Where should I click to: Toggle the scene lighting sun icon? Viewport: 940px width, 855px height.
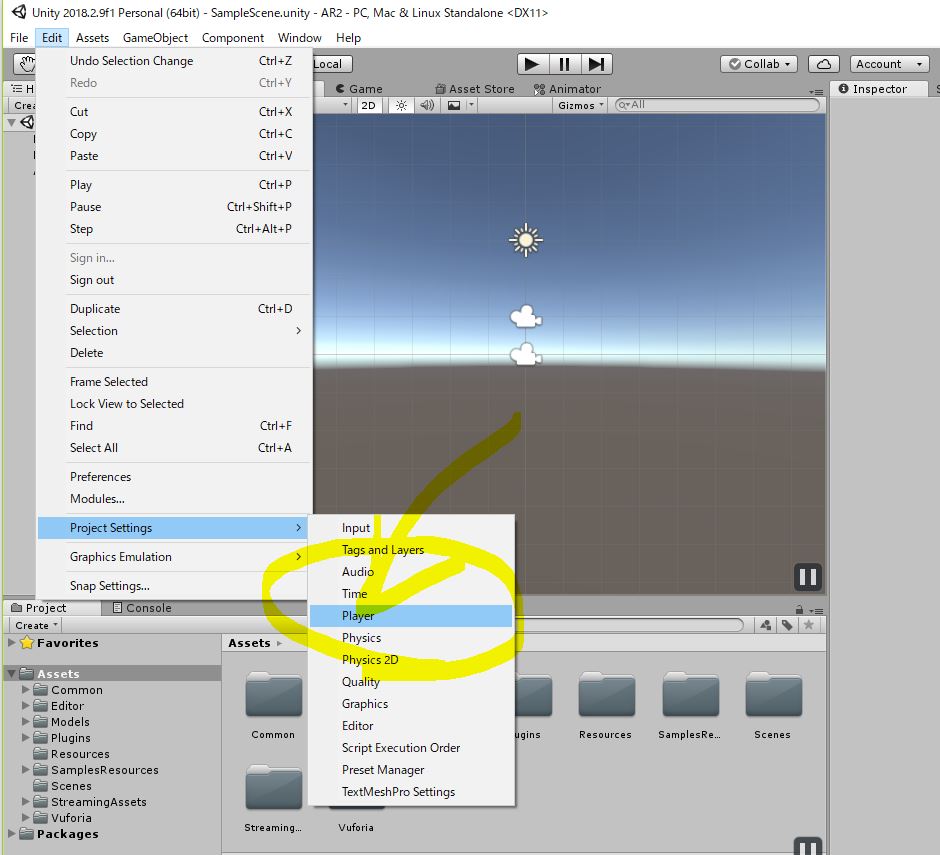401,106
